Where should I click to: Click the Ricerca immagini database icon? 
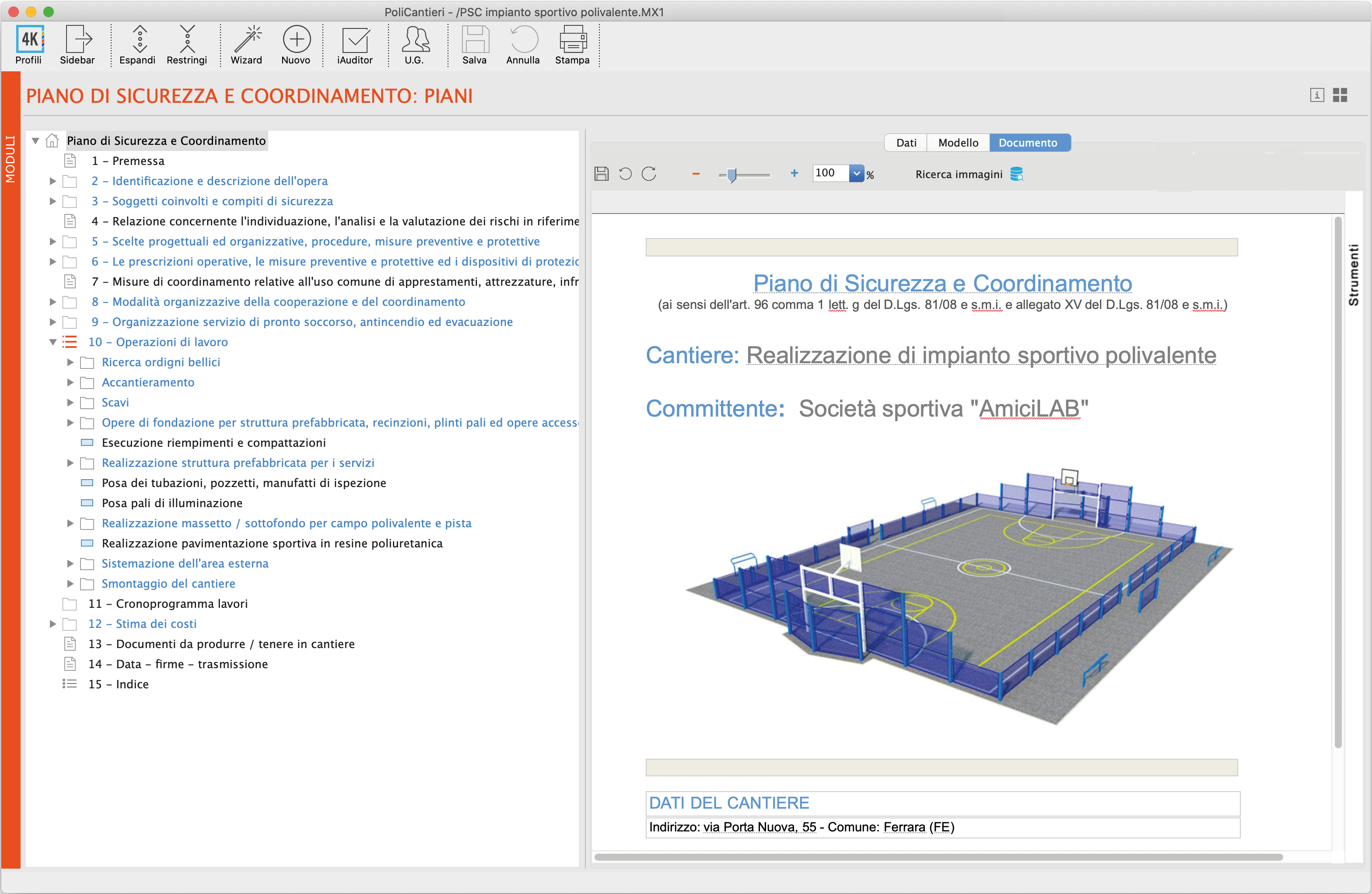coord(1017,174)
